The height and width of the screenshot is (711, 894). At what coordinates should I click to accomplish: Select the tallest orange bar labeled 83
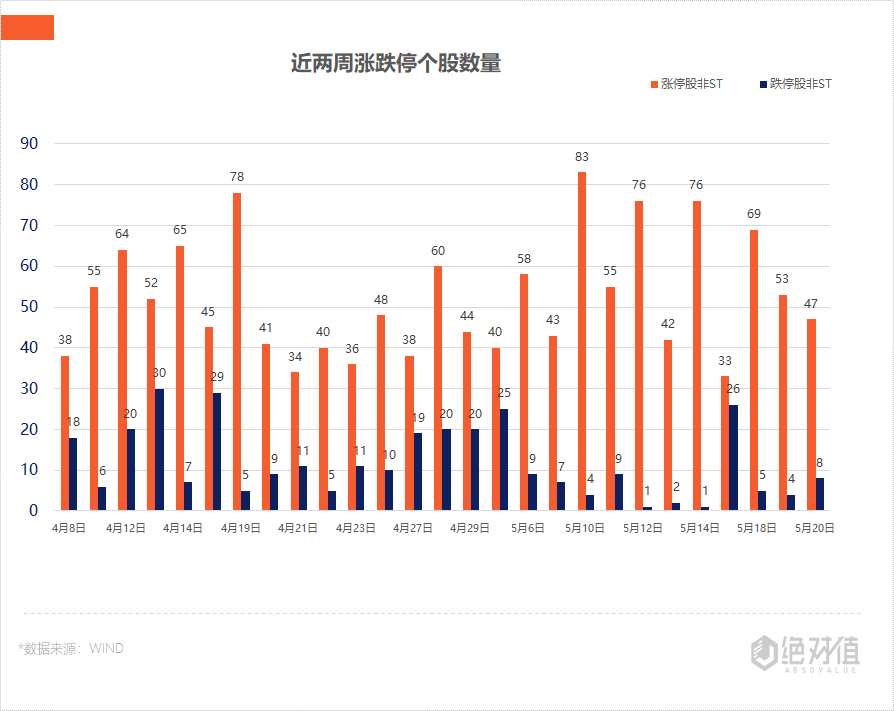click(582, 340)
